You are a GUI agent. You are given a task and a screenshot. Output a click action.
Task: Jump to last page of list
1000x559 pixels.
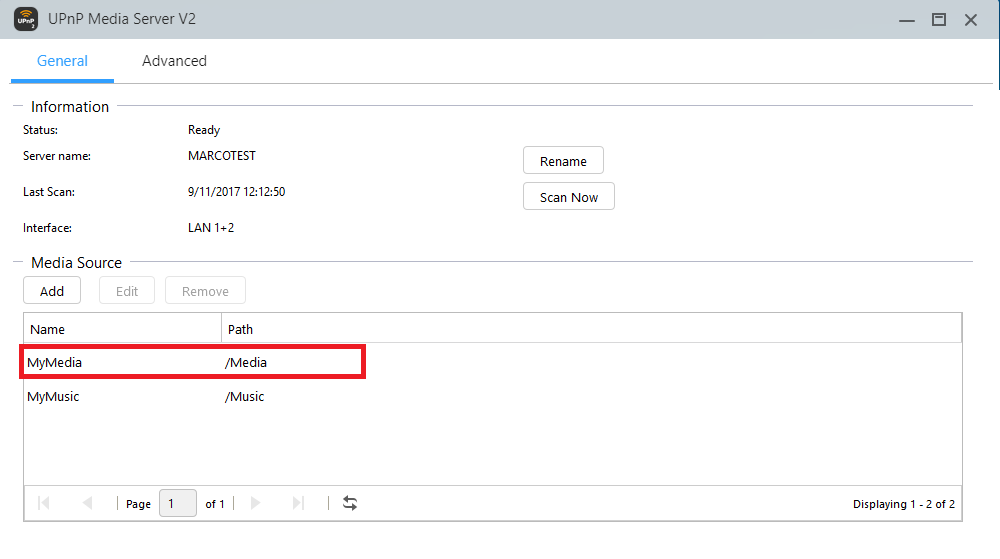[297, 504]
